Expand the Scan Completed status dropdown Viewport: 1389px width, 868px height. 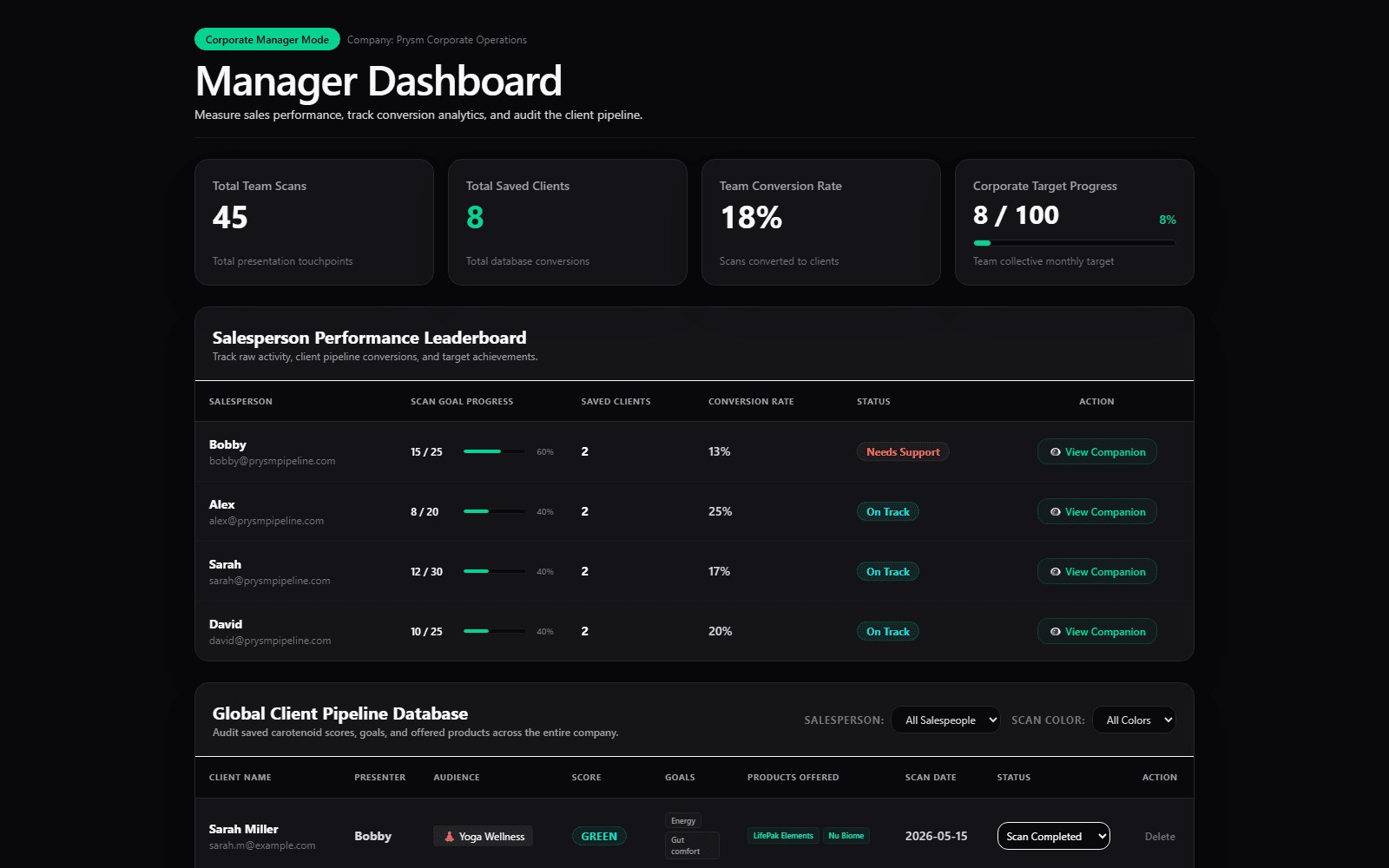tap(1053, 836)
